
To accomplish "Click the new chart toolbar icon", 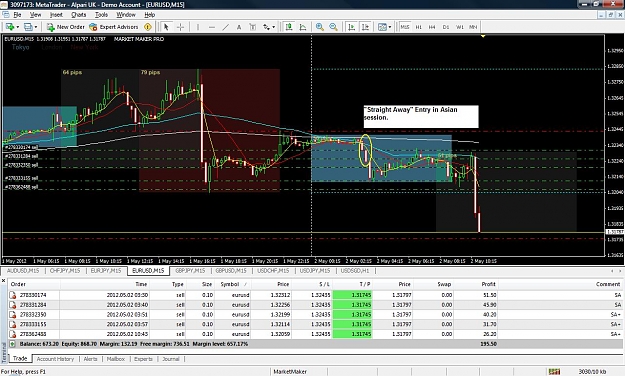I will click(x=10, y=27).
